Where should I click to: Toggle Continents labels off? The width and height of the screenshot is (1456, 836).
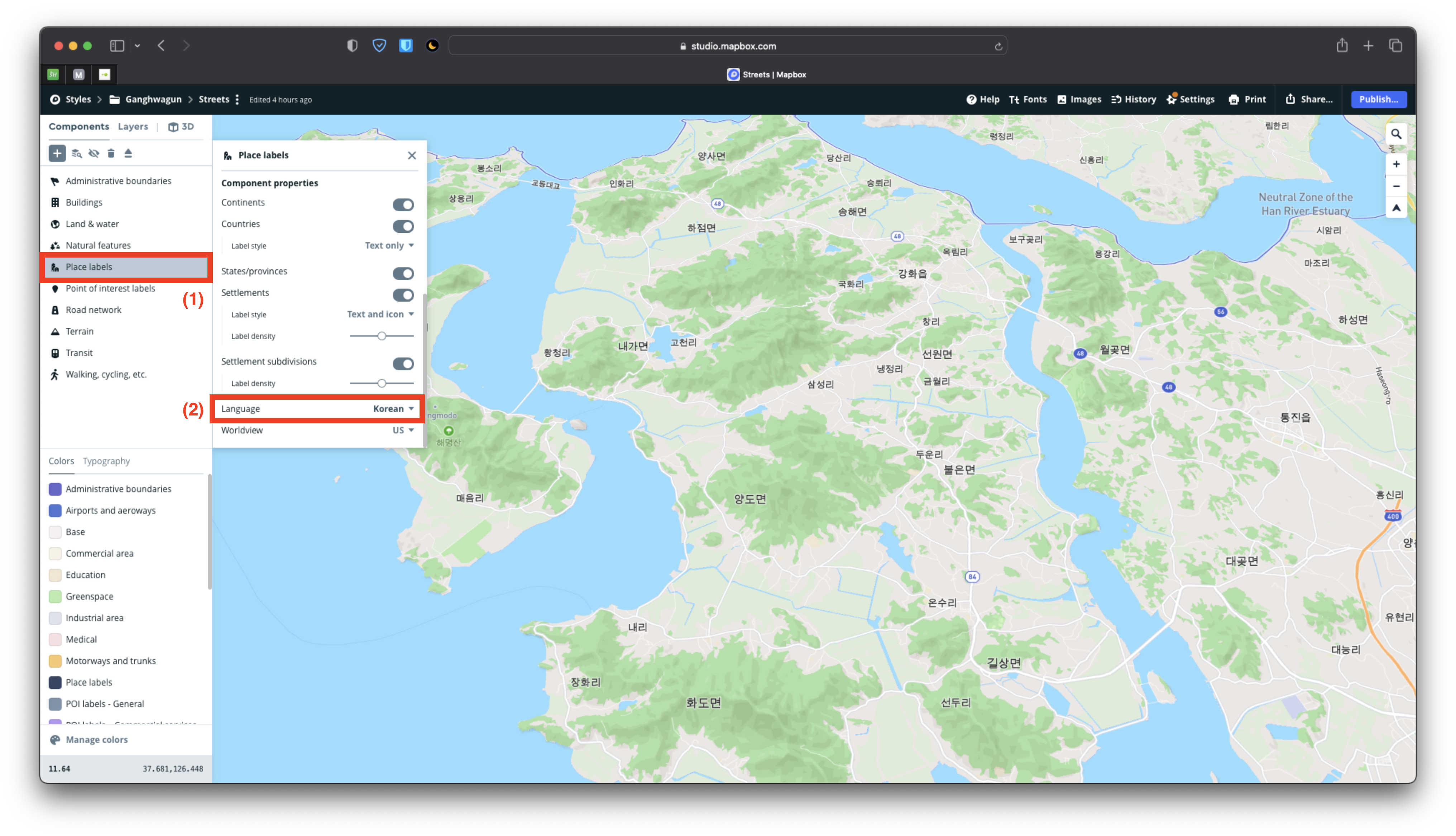[403, 205]
